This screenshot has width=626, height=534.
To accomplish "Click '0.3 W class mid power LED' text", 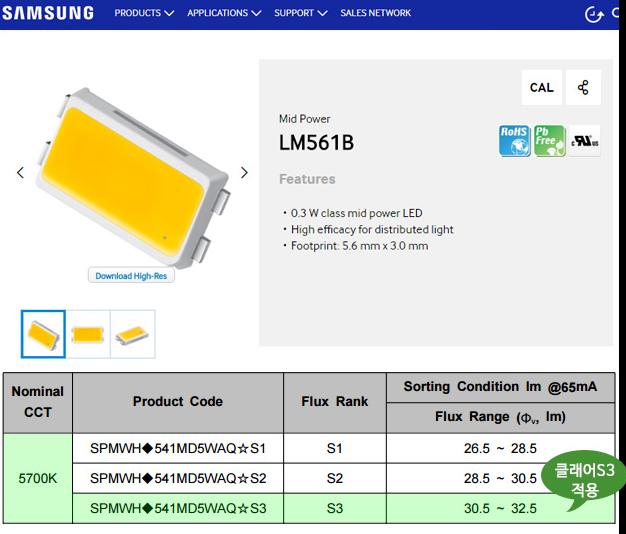I will click(357, 213).
